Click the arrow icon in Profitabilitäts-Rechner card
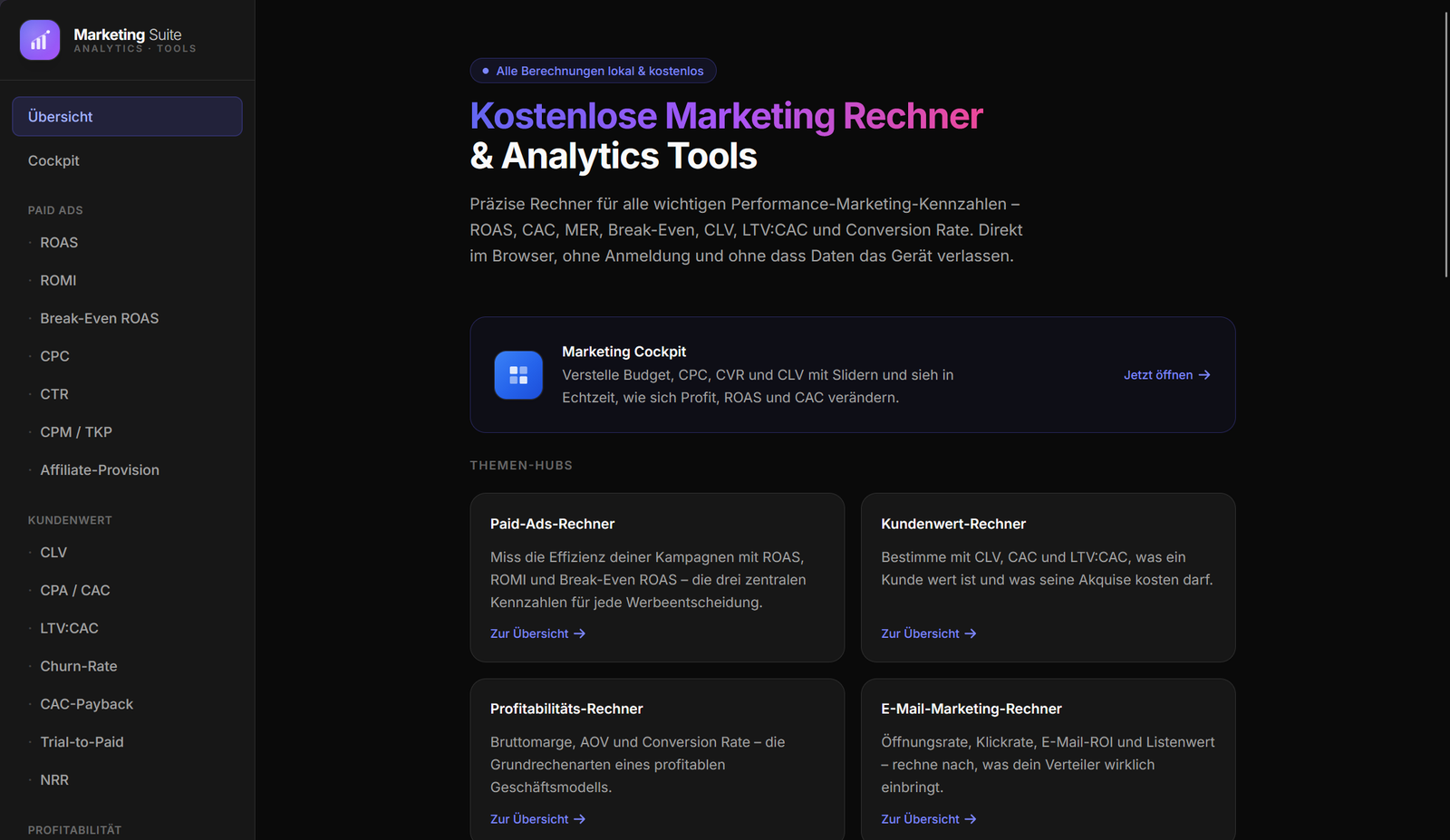 (580, 819)
